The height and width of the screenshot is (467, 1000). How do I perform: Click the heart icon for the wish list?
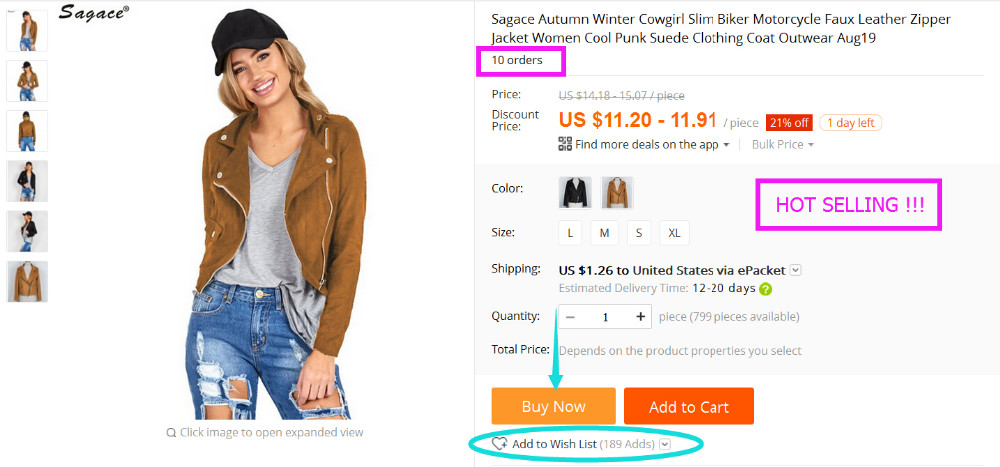tap(500, 443)
